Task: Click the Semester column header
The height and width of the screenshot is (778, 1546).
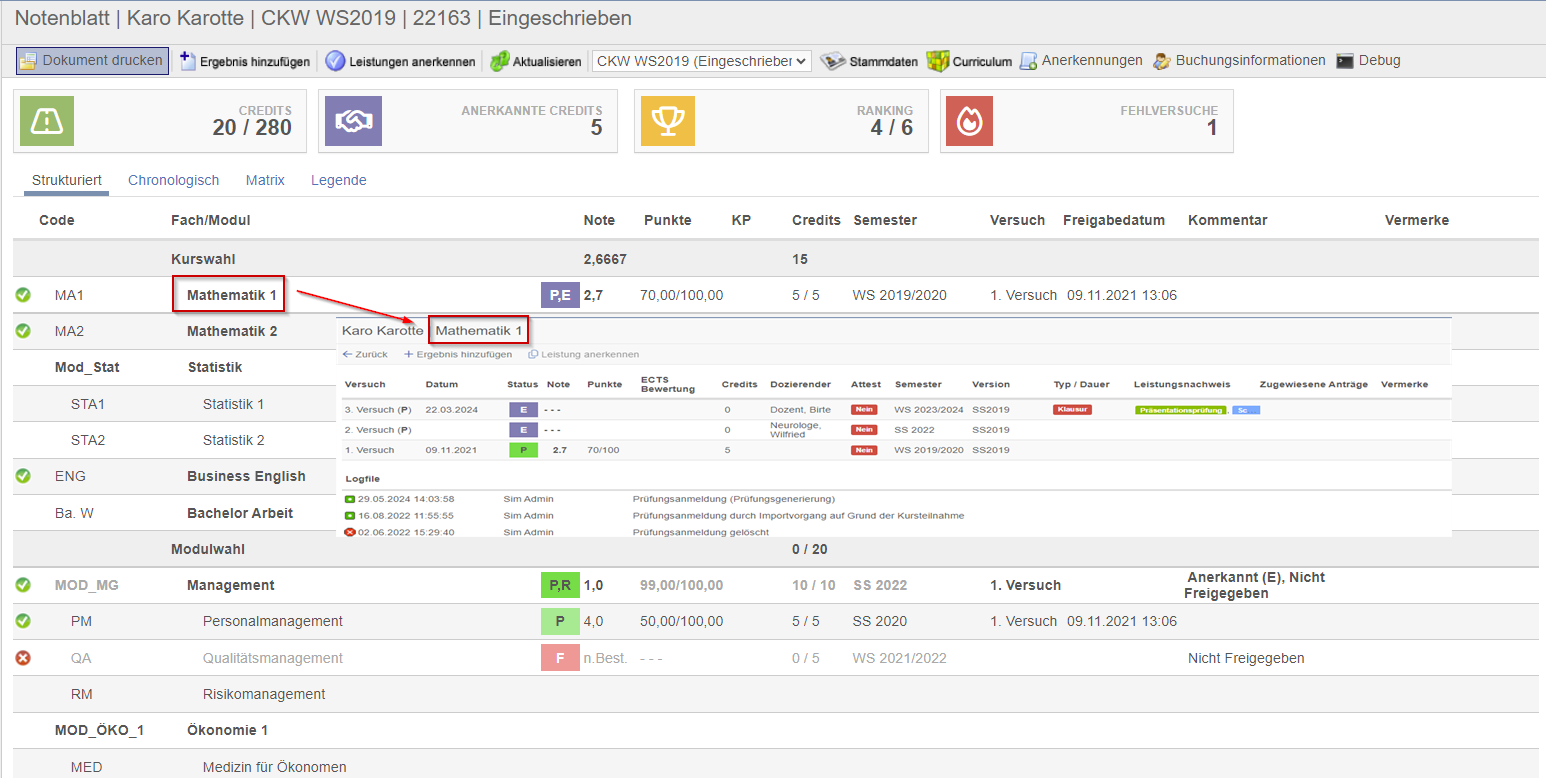Action: pyautogui.click(x=885, y=220)
